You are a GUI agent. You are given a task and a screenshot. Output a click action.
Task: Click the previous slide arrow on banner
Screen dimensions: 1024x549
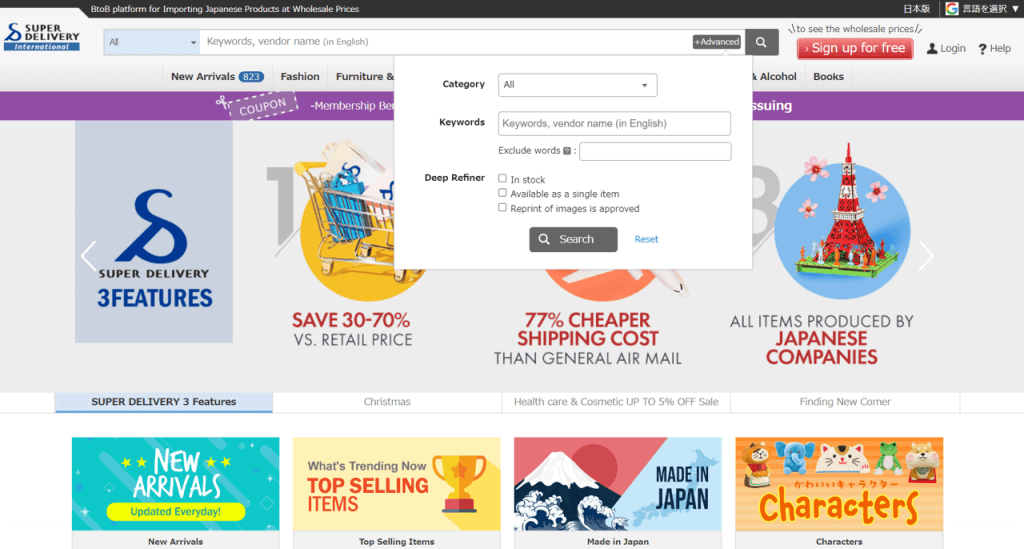(88, 255)
